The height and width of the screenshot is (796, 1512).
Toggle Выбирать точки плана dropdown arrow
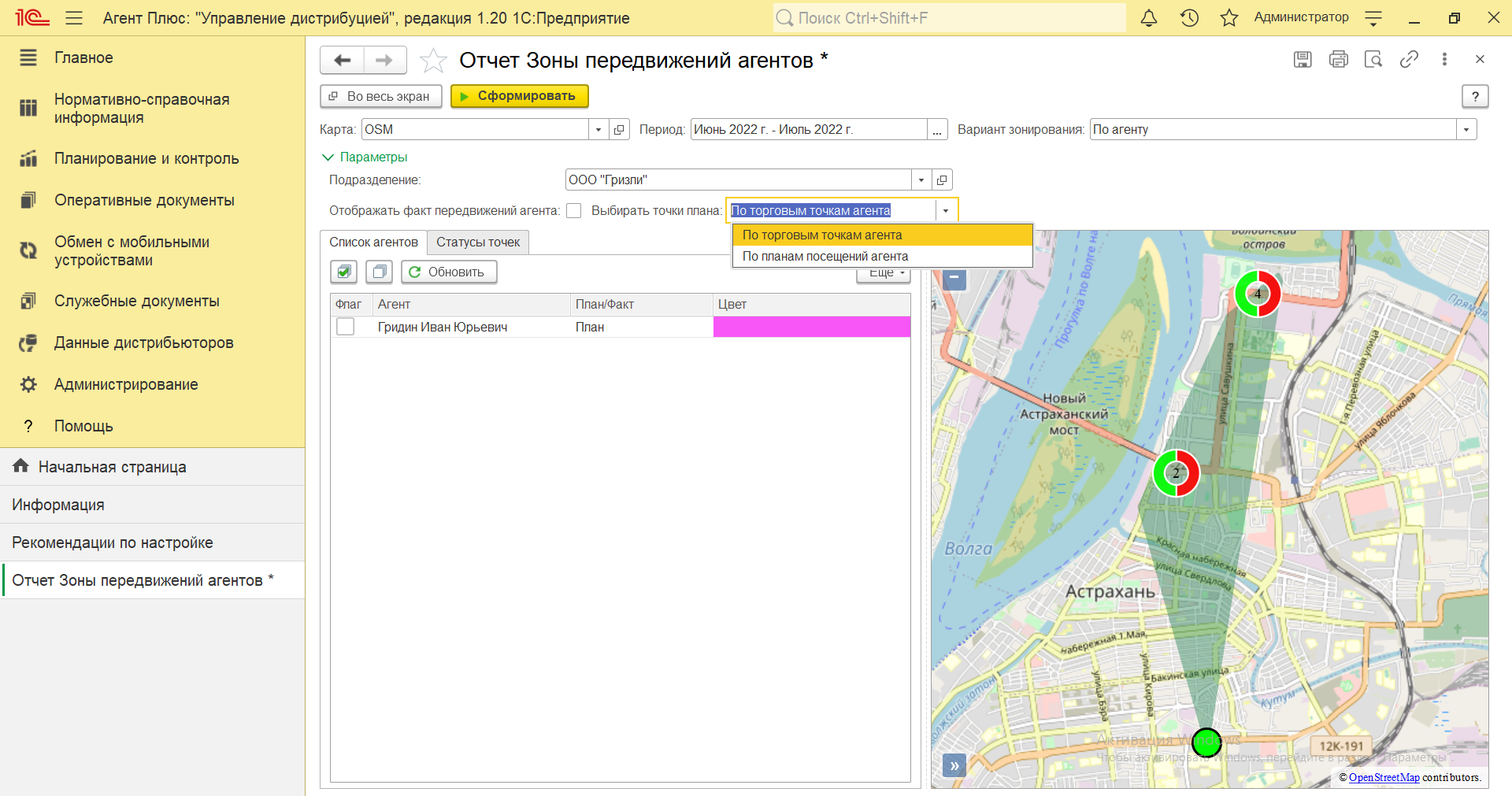point(946,210)
